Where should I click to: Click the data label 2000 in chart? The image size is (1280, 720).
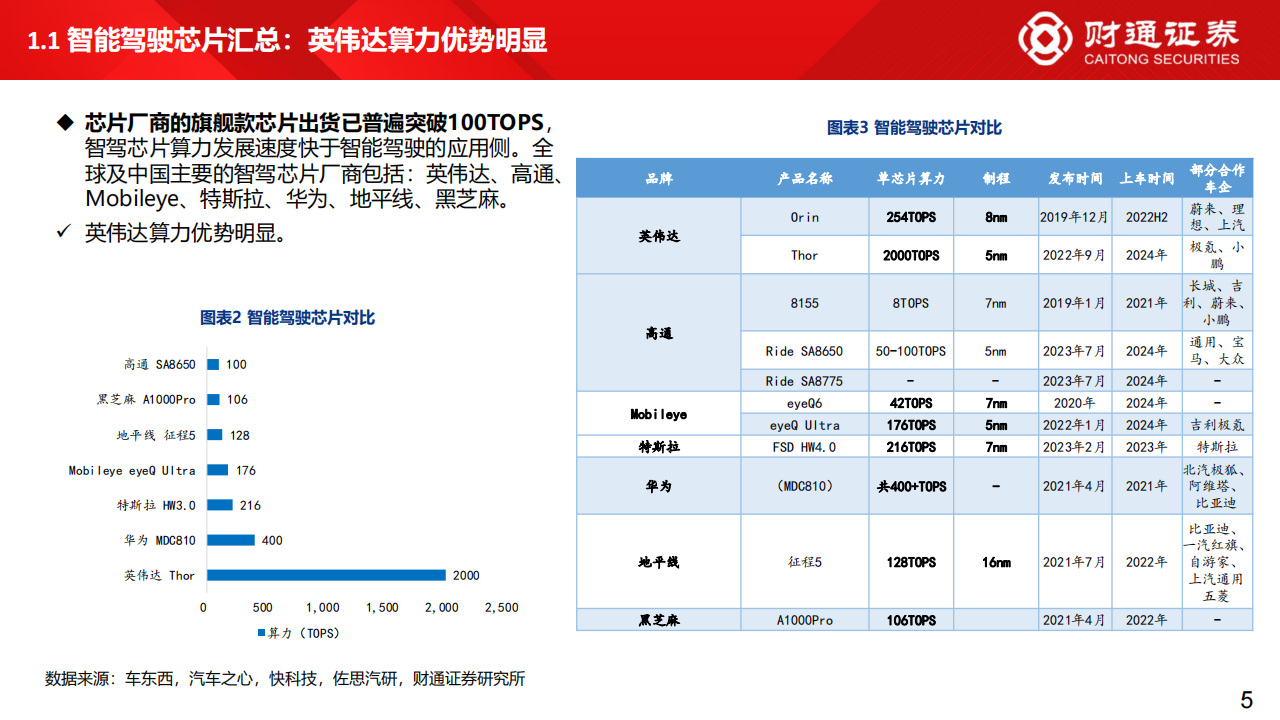tap(466, 575)
